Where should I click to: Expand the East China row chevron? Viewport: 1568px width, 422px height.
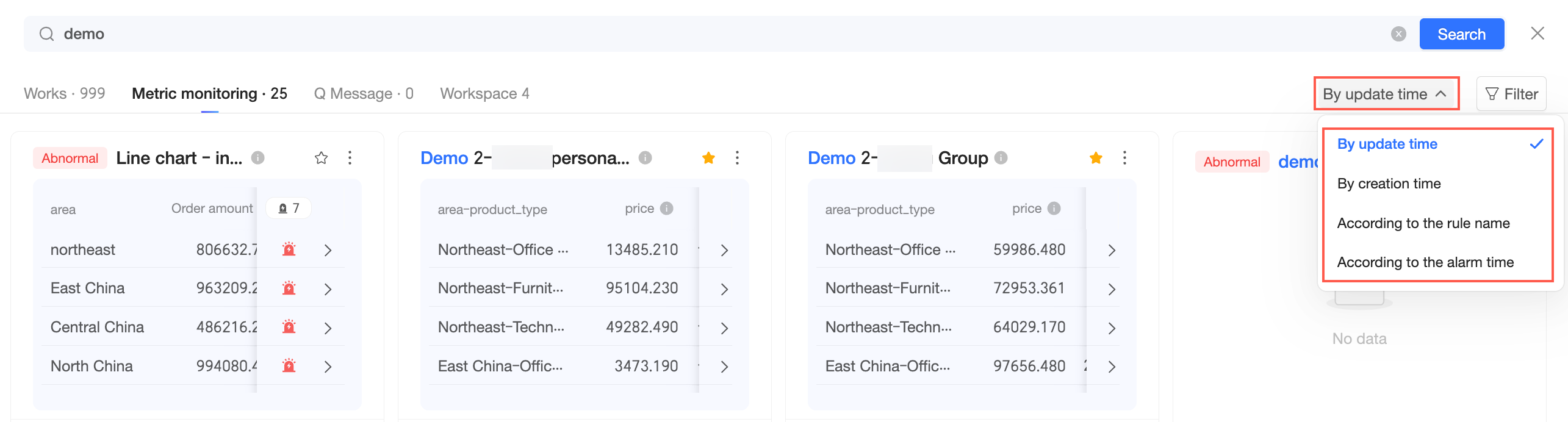[328, 289]
